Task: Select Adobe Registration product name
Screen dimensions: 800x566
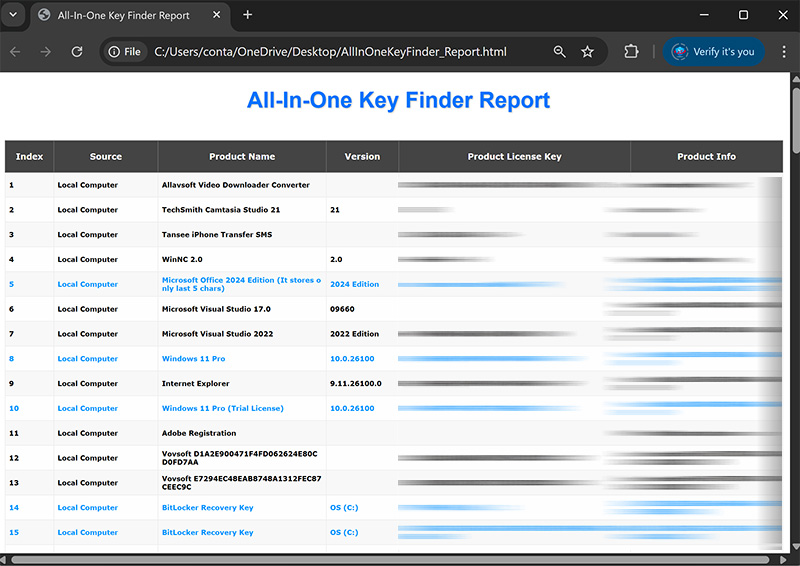Action: click(199, 433)
